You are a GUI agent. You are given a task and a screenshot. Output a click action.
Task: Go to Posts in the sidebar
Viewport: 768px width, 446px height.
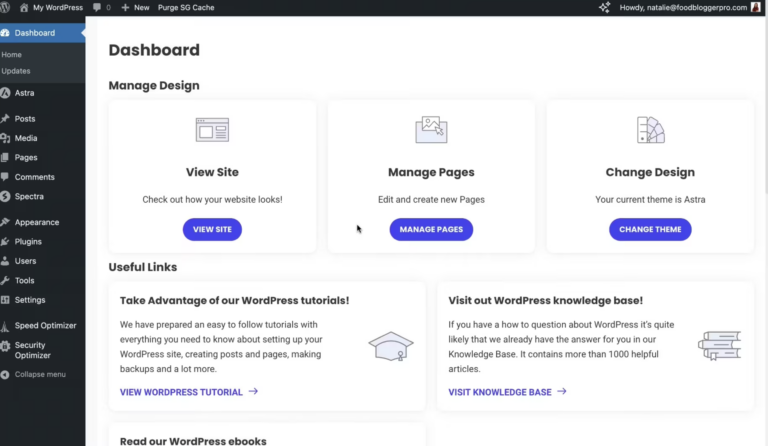25,119
